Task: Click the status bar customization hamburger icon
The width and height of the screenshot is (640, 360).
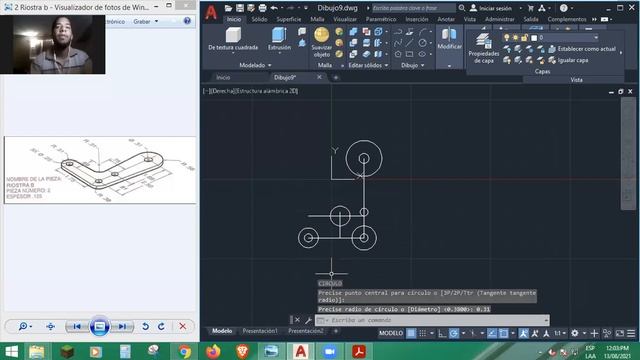Action: (631, 333)
